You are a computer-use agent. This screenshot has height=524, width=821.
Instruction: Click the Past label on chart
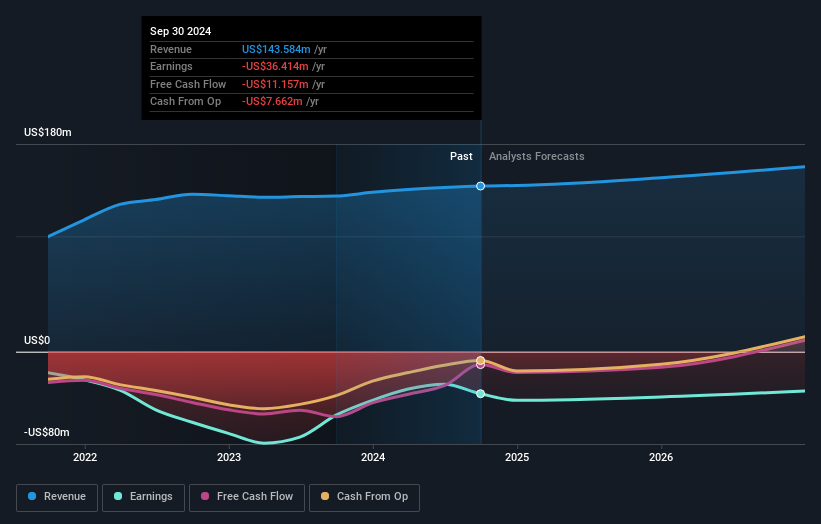click(x=461, y=156)
